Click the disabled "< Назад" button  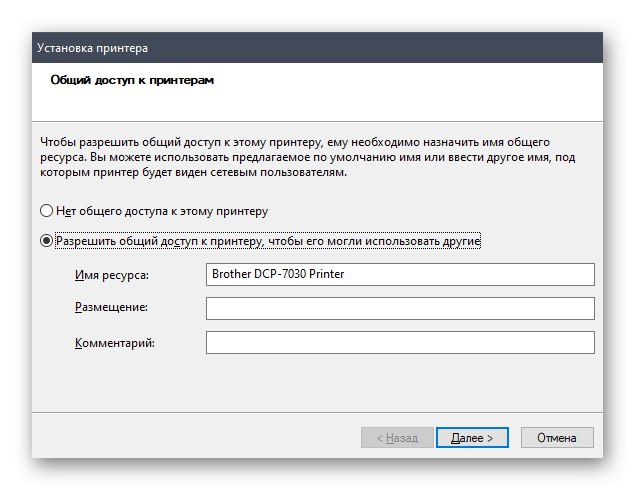[x=396, y=437]
